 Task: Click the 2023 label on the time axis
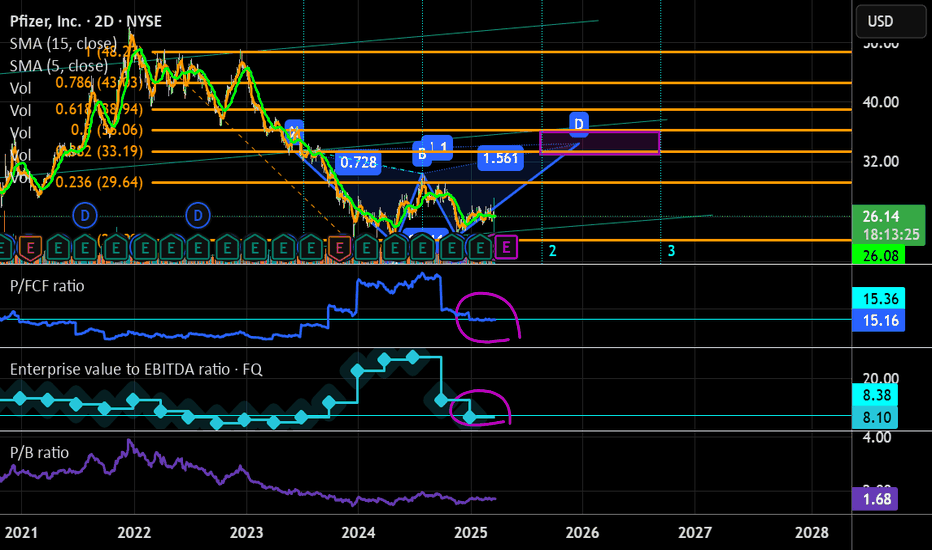[246, 532]
